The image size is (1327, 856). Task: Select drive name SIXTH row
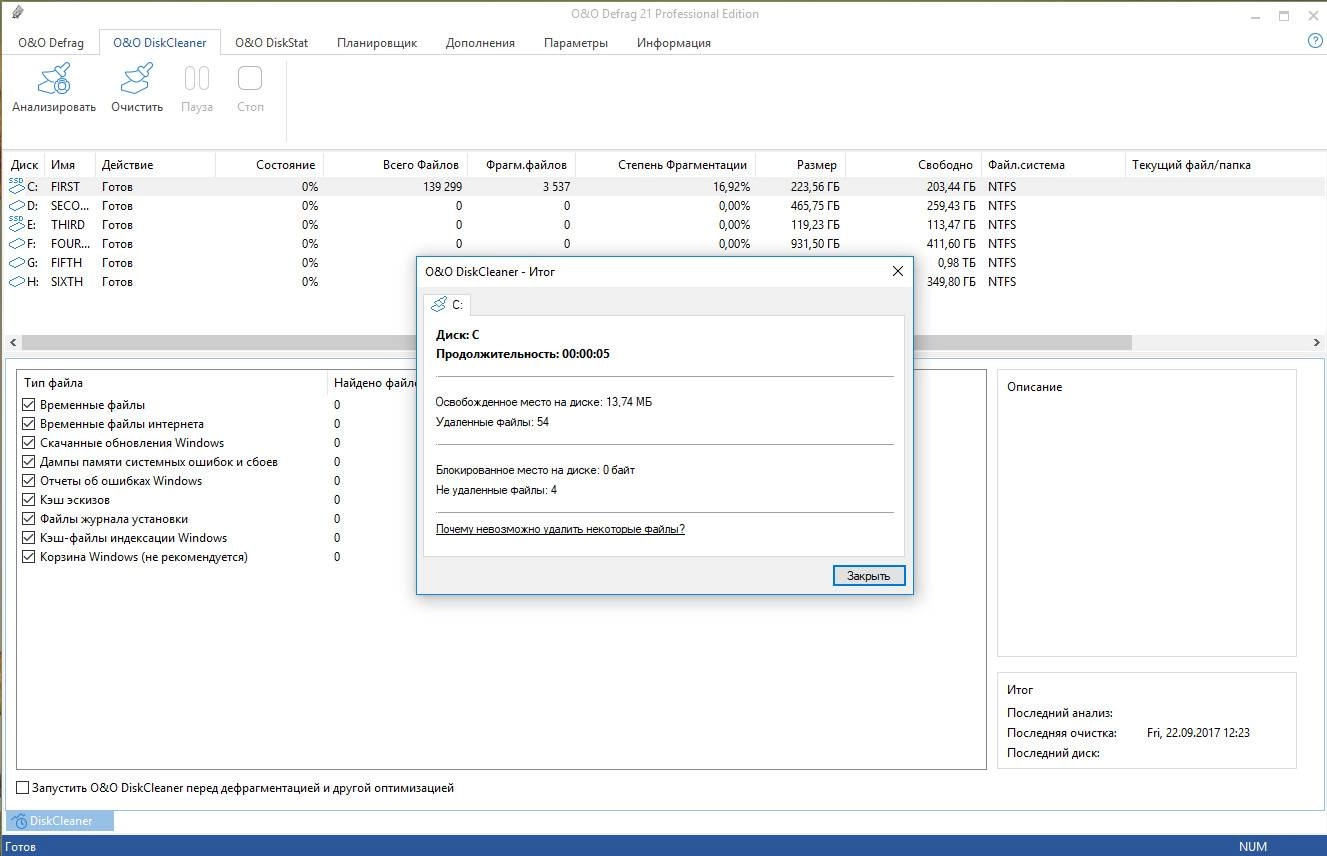click(x=67, y=282)
